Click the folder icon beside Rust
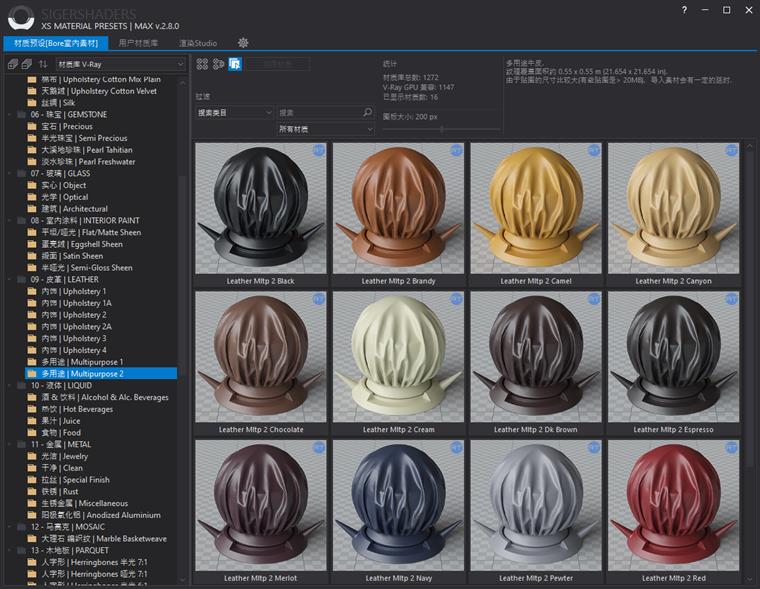Image resolution: width=760 pixels, height=589 pixels. coord(32,492)
